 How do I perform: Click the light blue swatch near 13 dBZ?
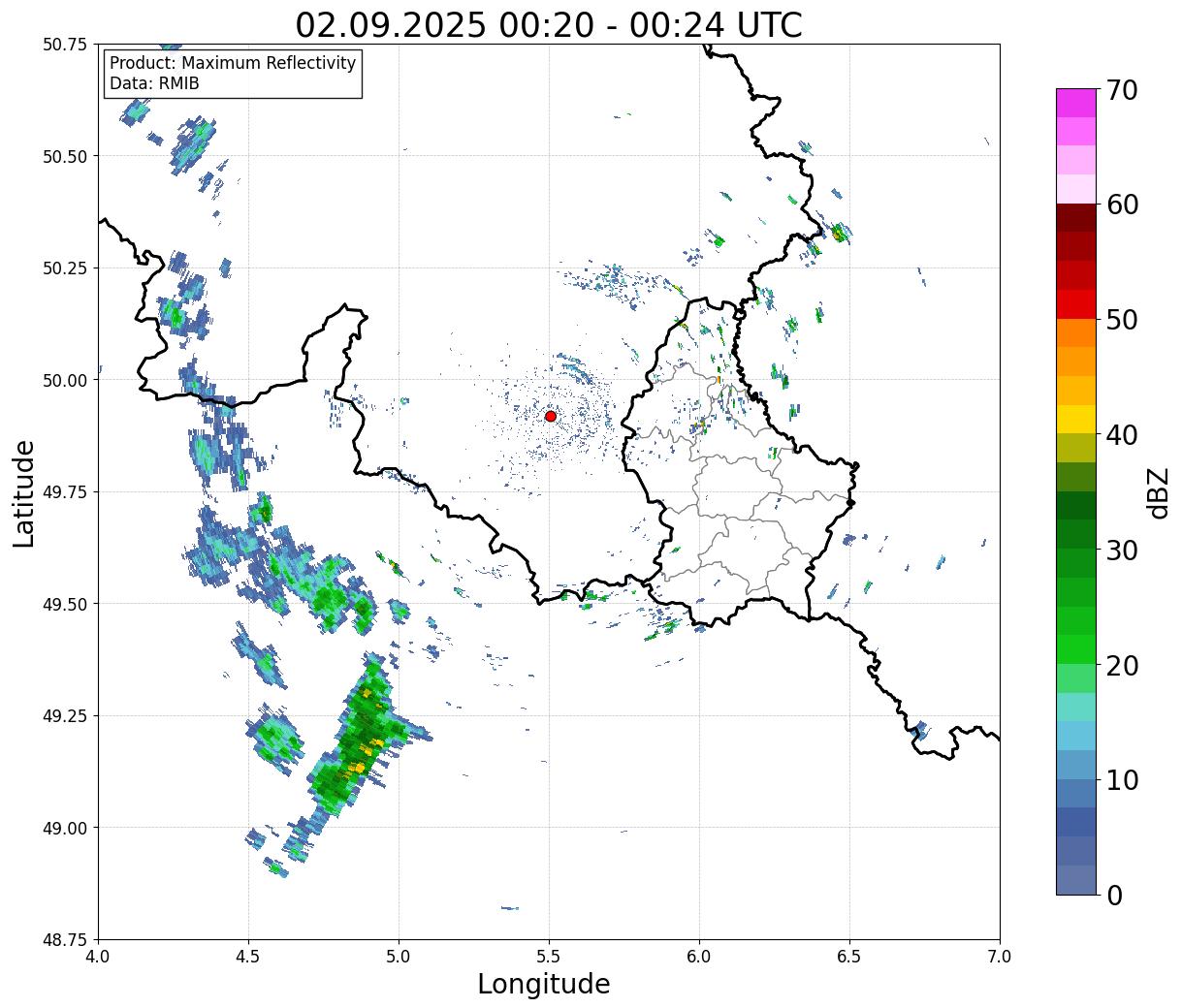tap(1076, 736)
